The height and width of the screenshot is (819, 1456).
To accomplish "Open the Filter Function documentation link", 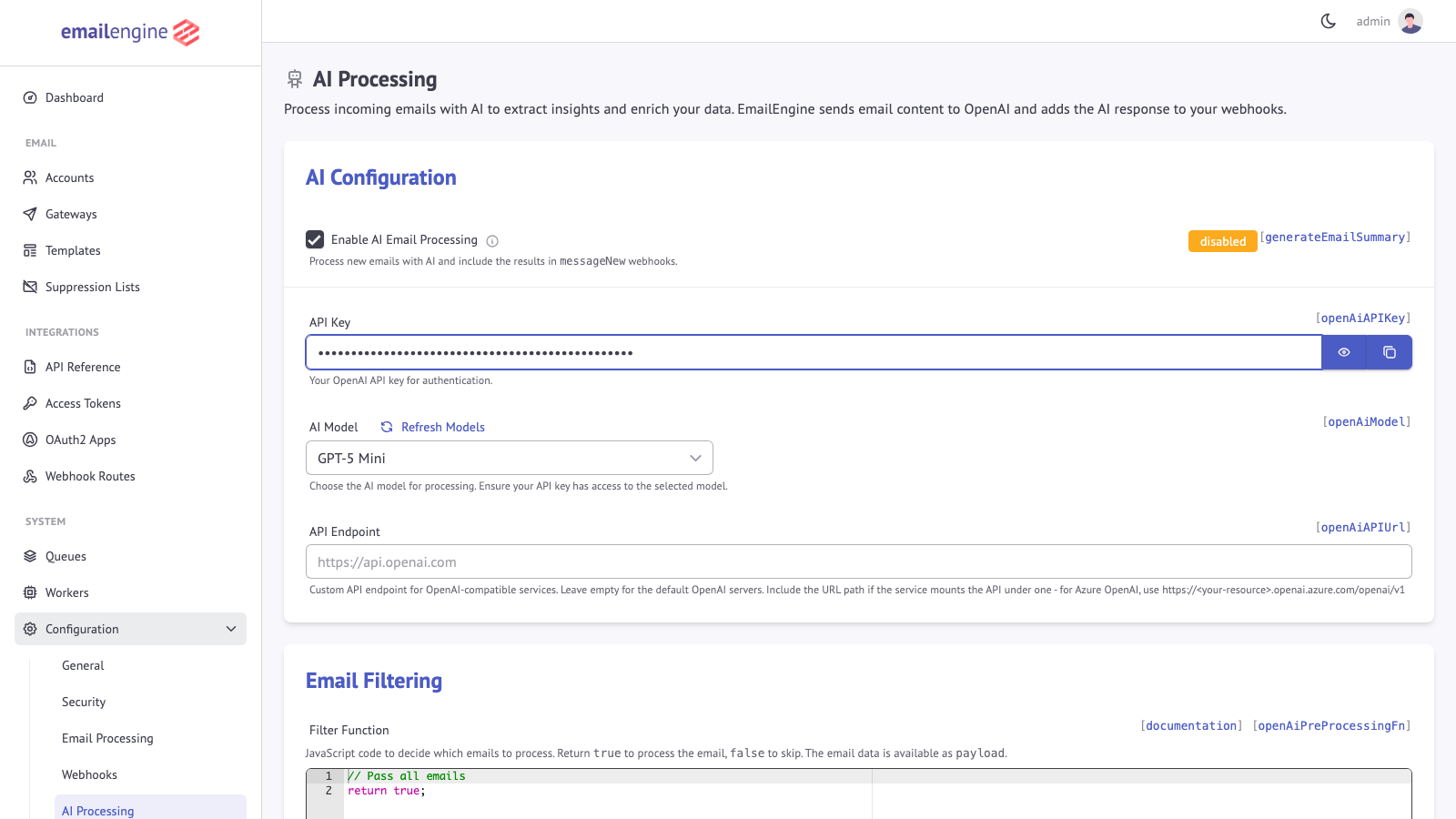I will pos(1191,726).
